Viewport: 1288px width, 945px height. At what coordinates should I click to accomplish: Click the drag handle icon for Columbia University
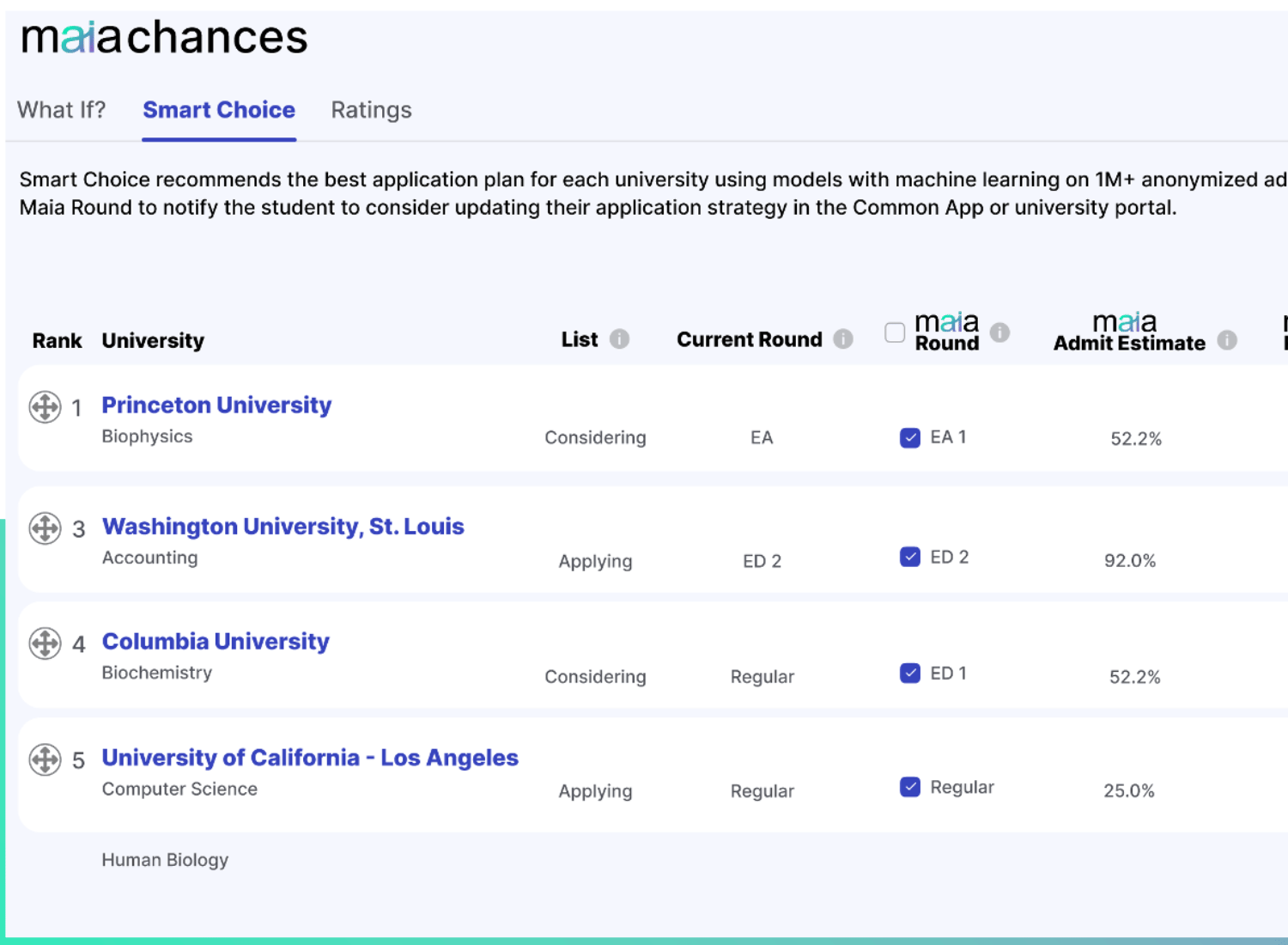pyautogui.click(x=45, y=643)
